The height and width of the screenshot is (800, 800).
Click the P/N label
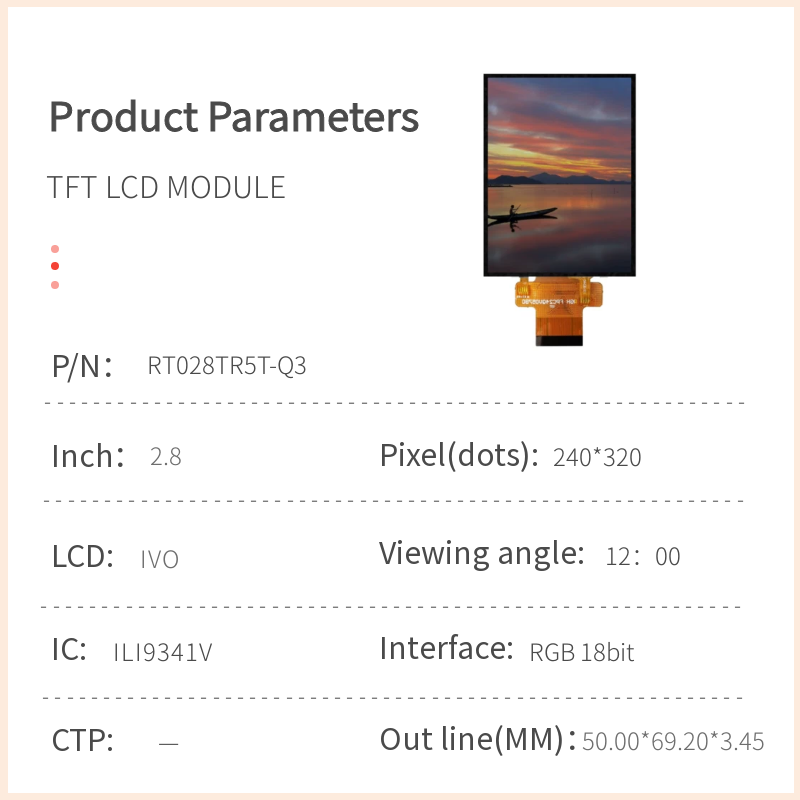(x=82, y=366)
